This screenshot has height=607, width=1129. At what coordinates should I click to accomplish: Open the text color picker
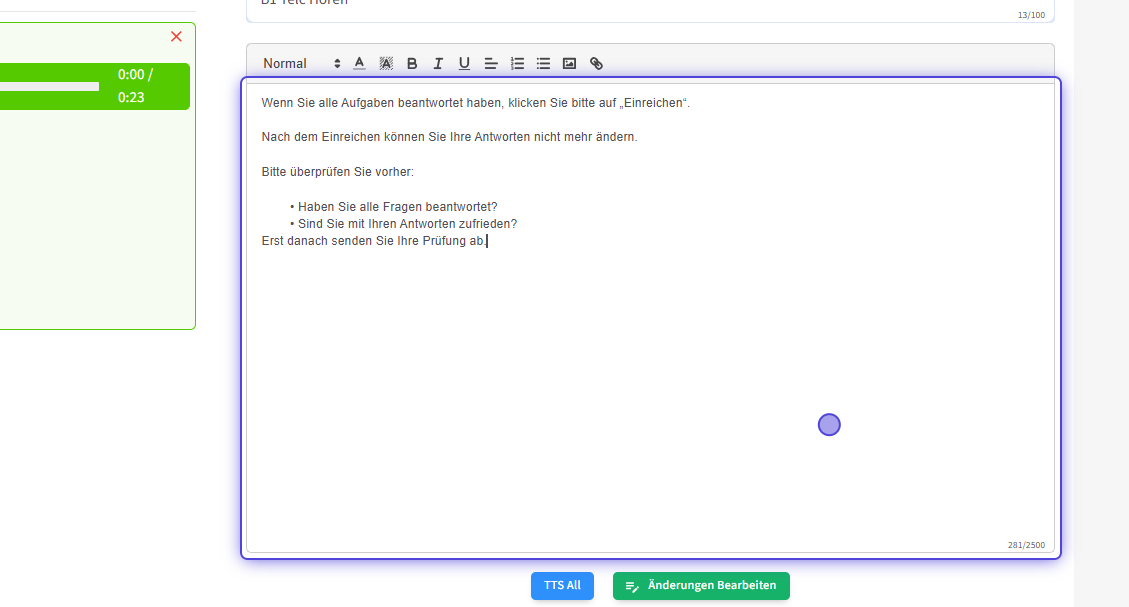[x=359, y=63]
